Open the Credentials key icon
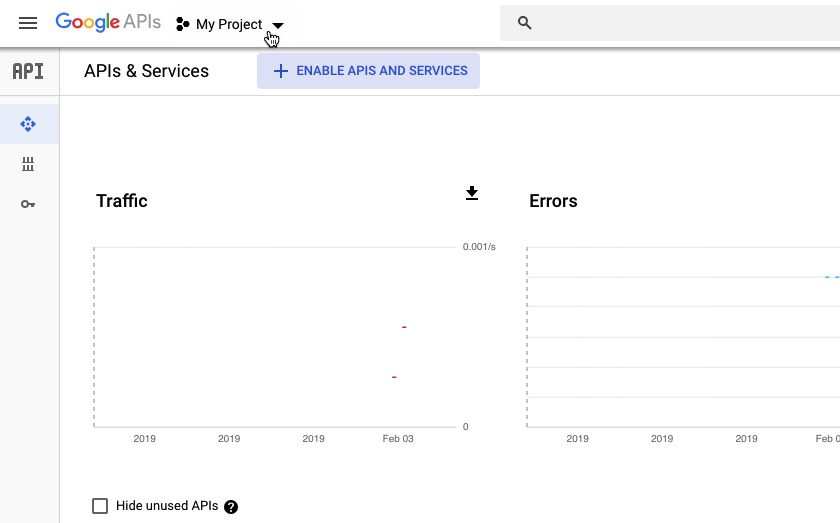Screen dimensions: 840x523 click(x=28, y=204)
